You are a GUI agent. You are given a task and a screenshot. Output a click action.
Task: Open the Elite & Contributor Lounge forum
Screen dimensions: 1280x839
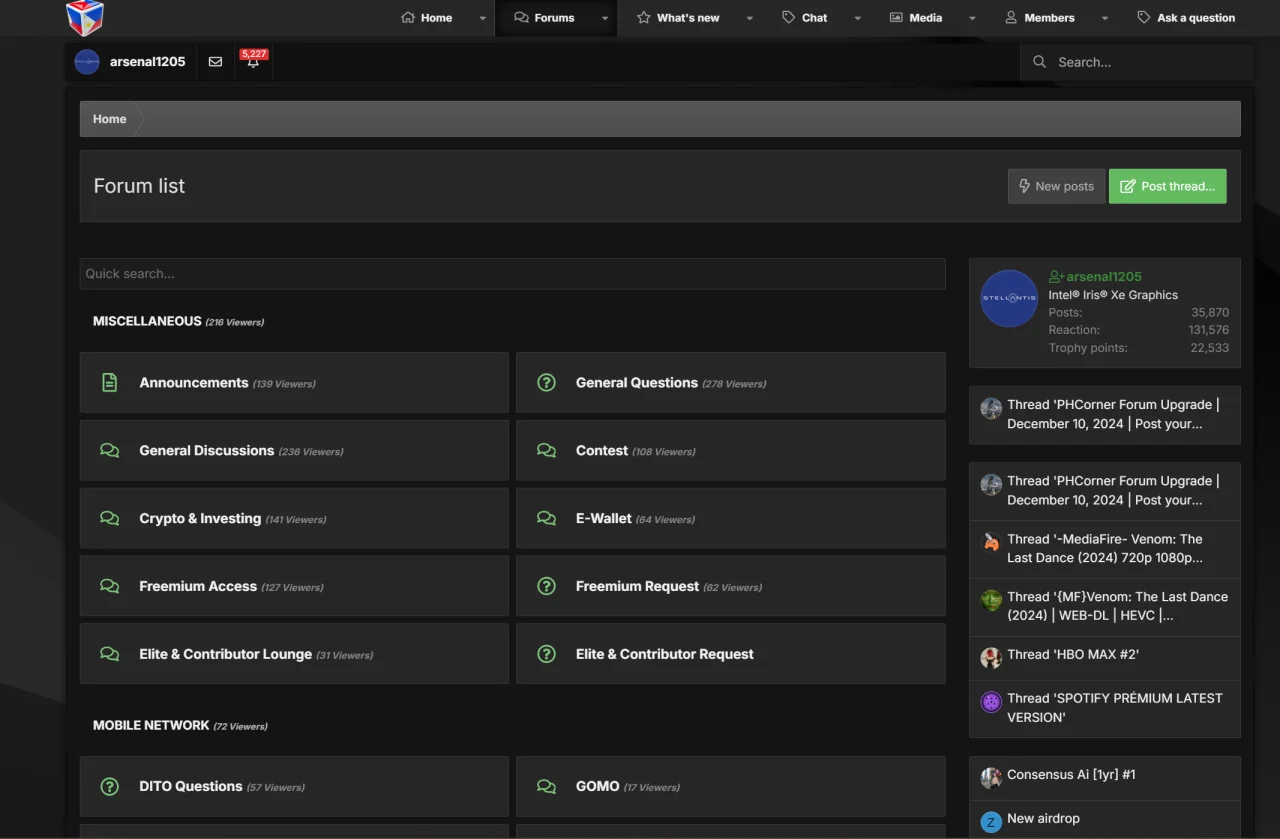[x=226, y=655]
